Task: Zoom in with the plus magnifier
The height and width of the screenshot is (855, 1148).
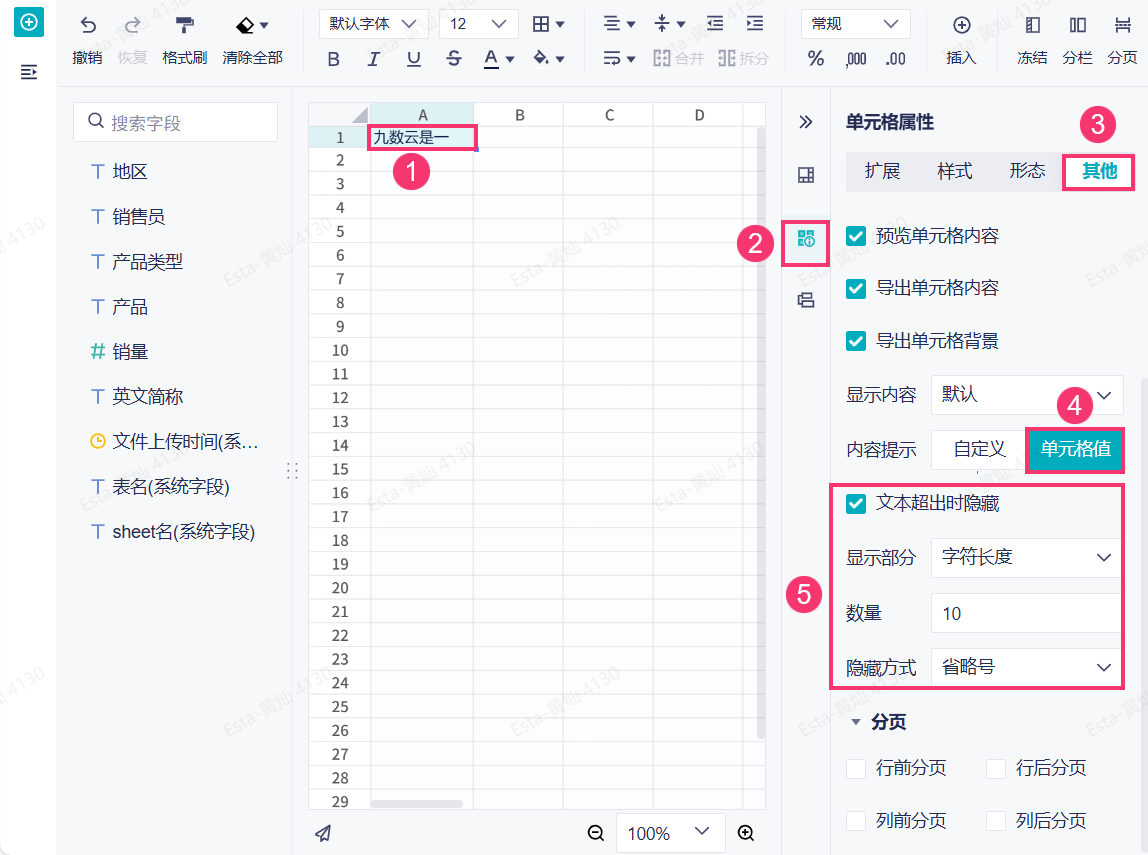Action: click(x=745, y=833)
